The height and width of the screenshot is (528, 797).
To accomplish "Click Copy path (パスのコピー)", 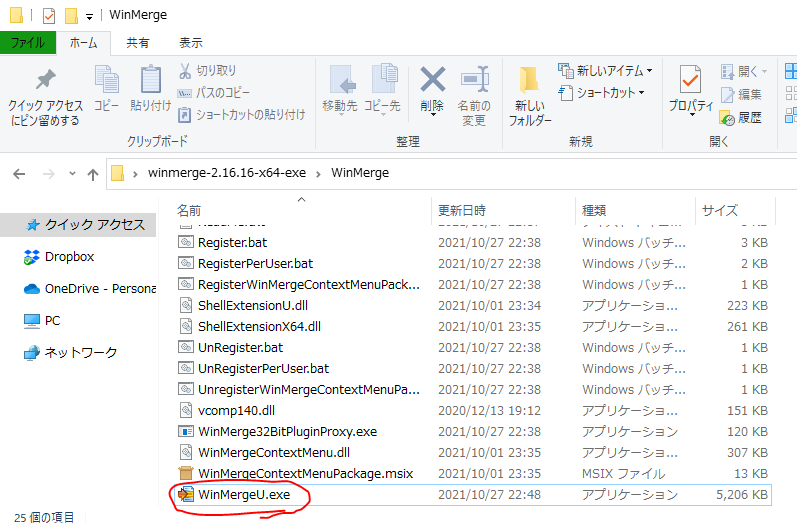I will [x=213, y=93].
